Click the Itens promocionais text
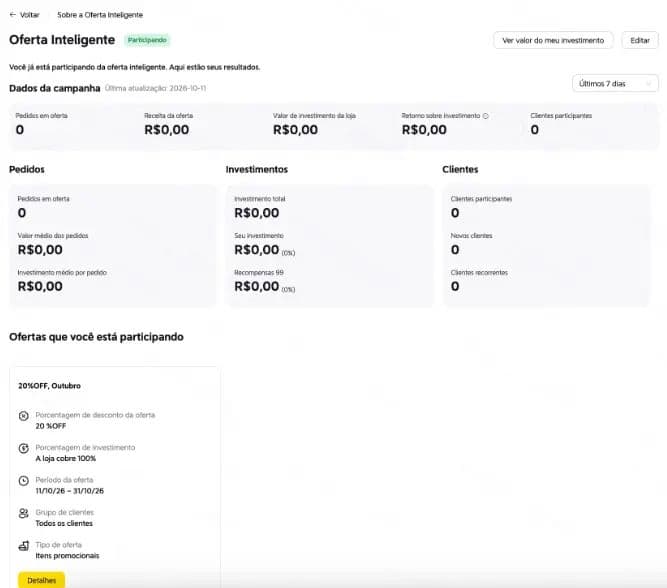 (67, 556)
